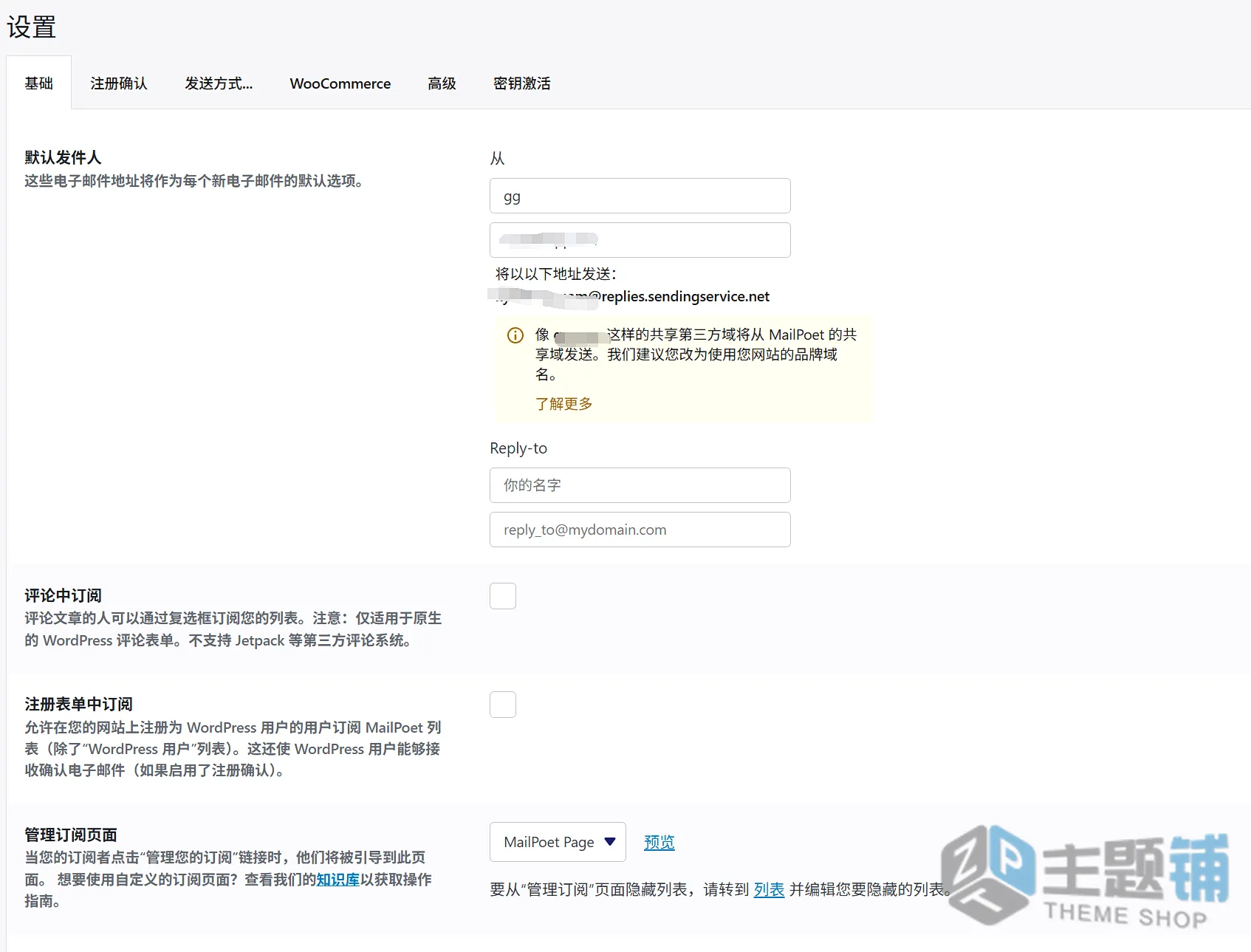The height and width of the screenshot is (952, 1251).
Task: Follow the 了解更多 link in the notice
Action: pyautogui.click(x=564, y=404)
